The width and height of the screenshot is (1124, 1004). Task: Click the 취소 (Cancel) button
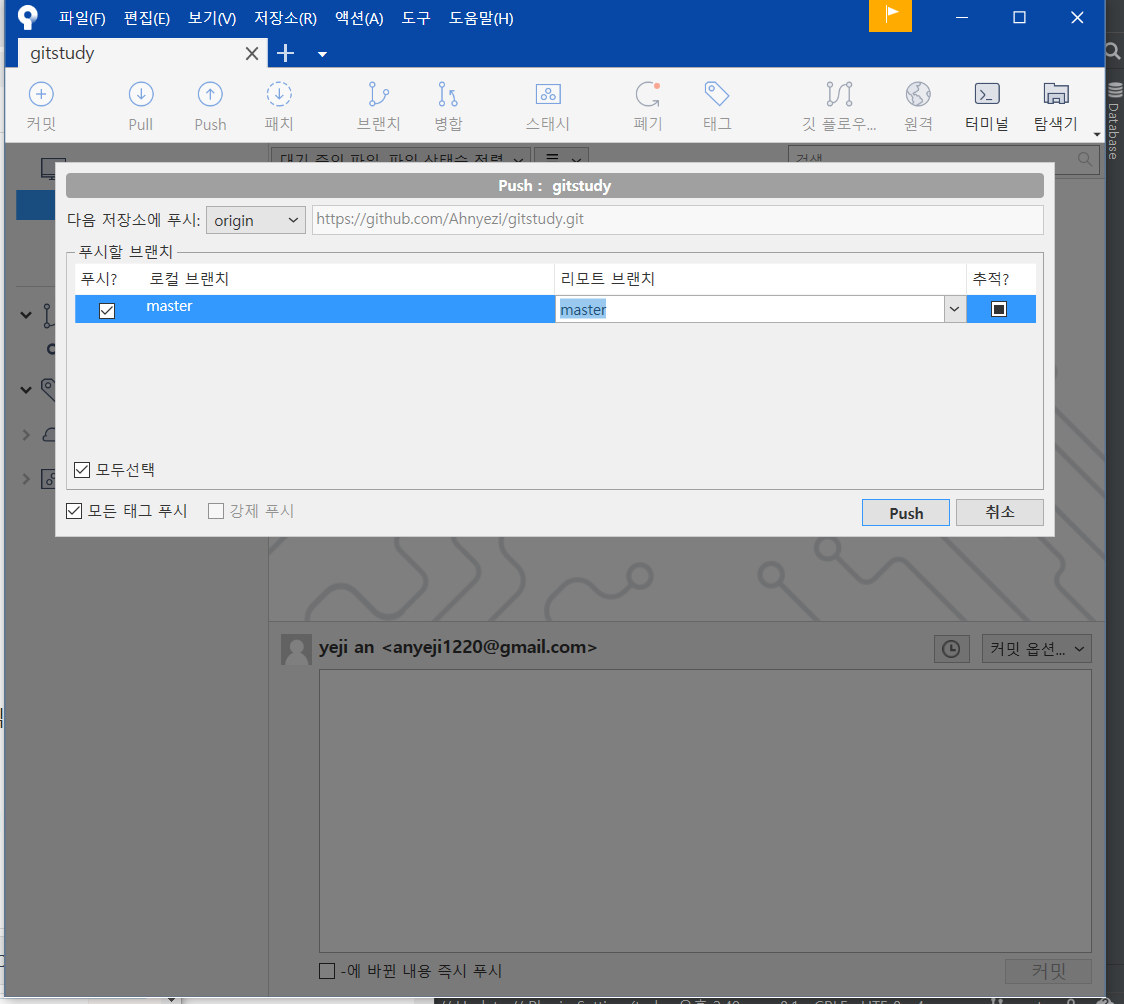(x=999, y=512)
